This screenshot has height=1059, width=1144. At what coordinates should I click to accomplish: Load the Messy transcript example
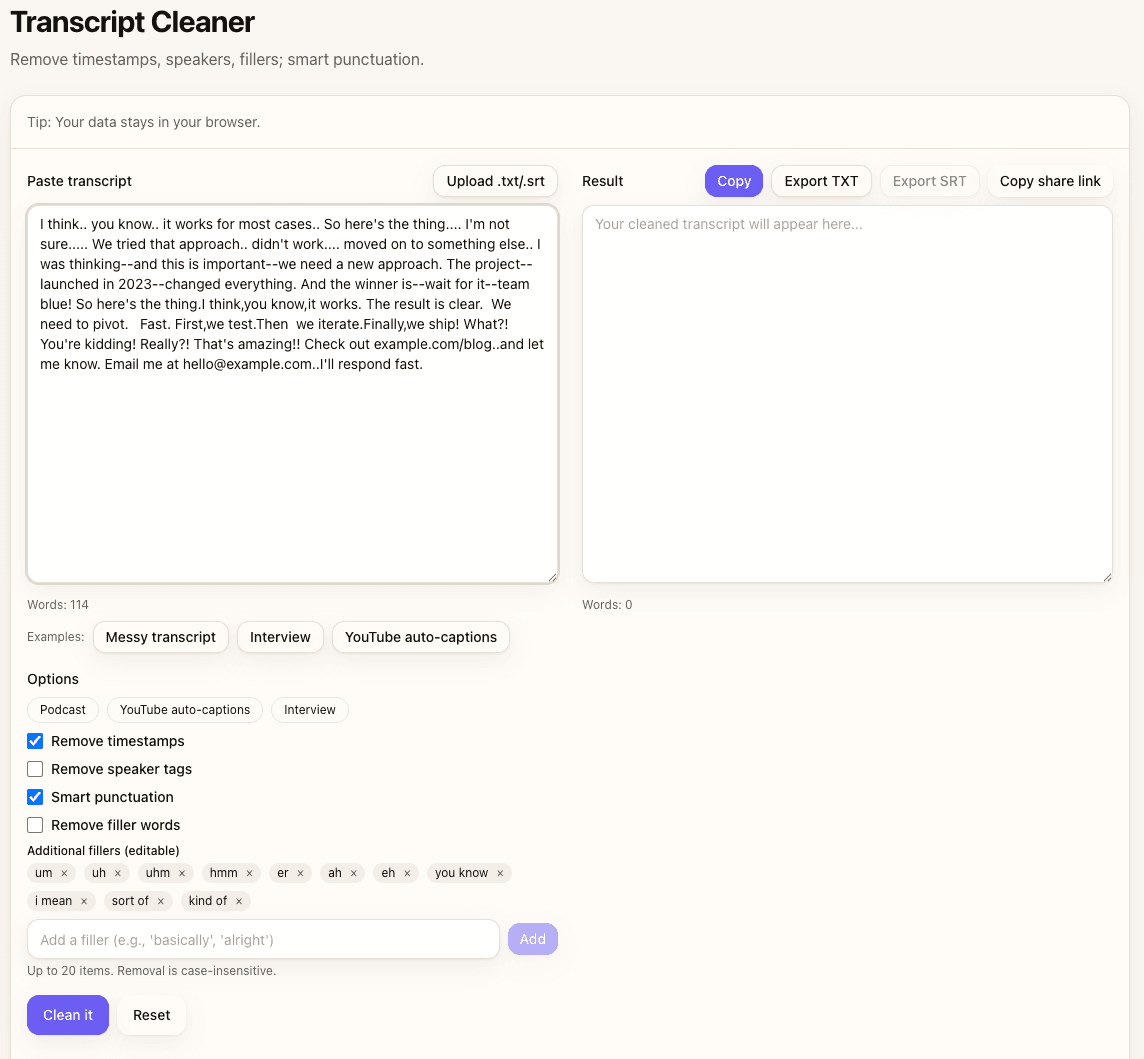tap(161, 637)
